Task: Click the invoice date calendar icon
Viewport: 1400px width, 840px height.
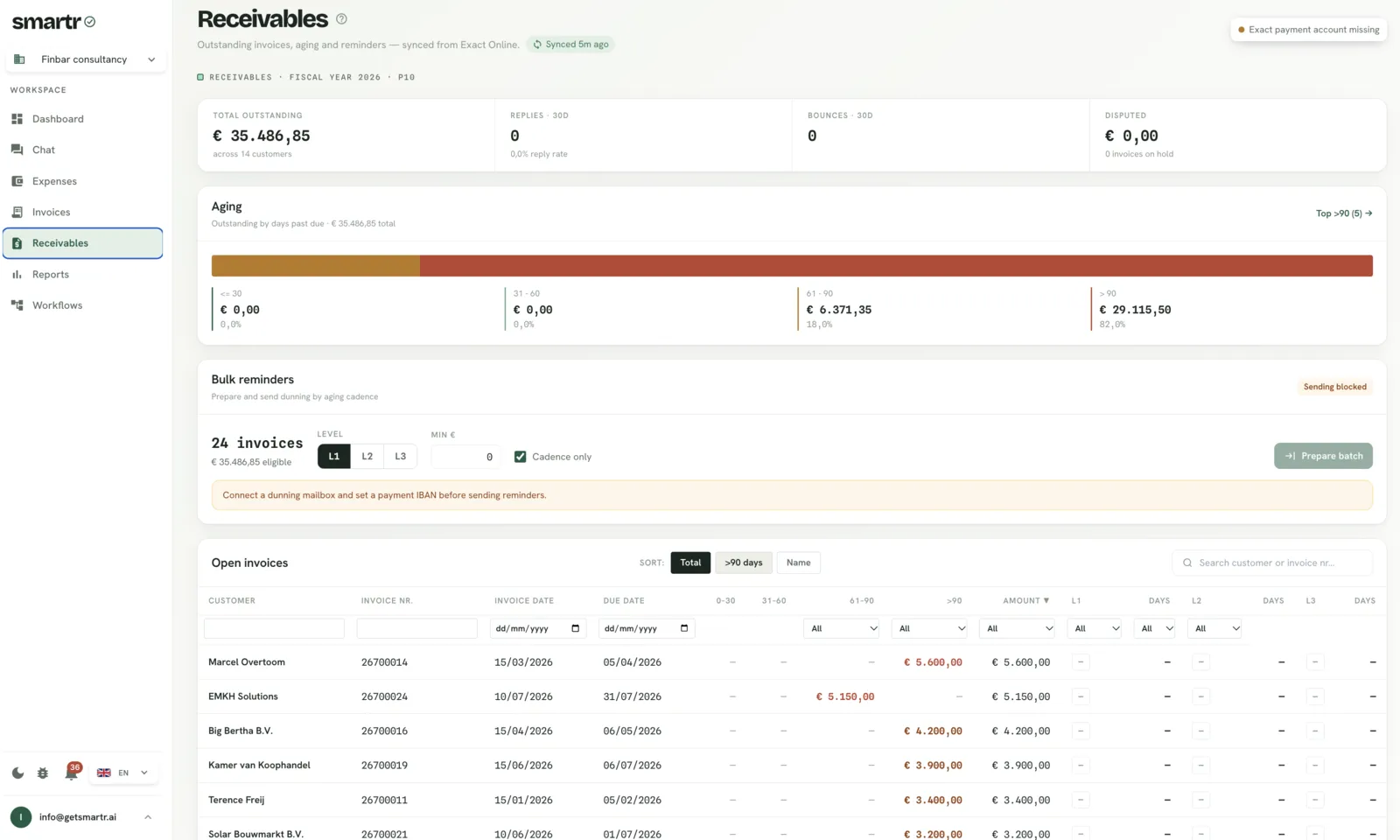Action: point(575,628)
